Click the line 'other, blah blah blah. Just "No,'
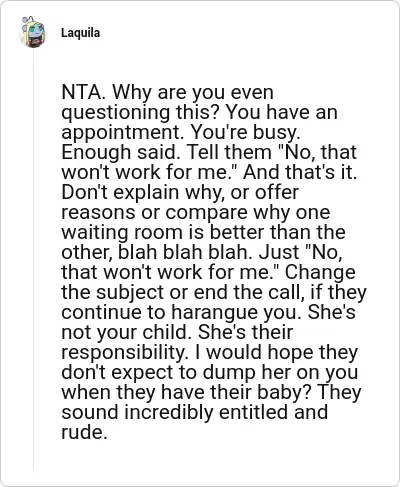 pyautogui.click(x=202, y=252)
